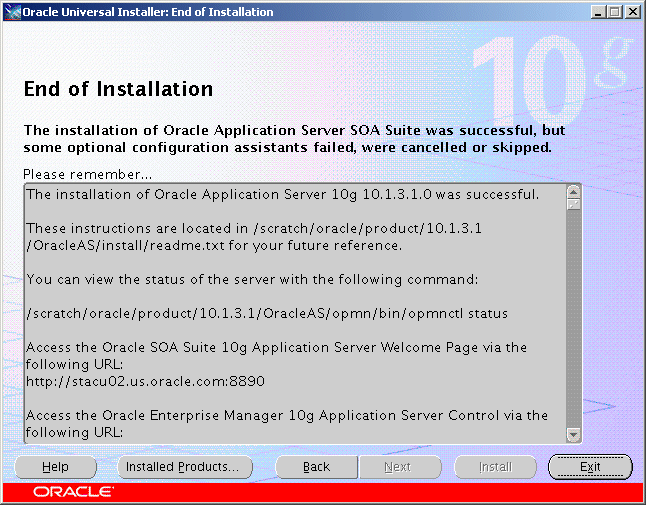Open the Help dialog
This screenshot has height=505, width=646.
coord(55,467)
